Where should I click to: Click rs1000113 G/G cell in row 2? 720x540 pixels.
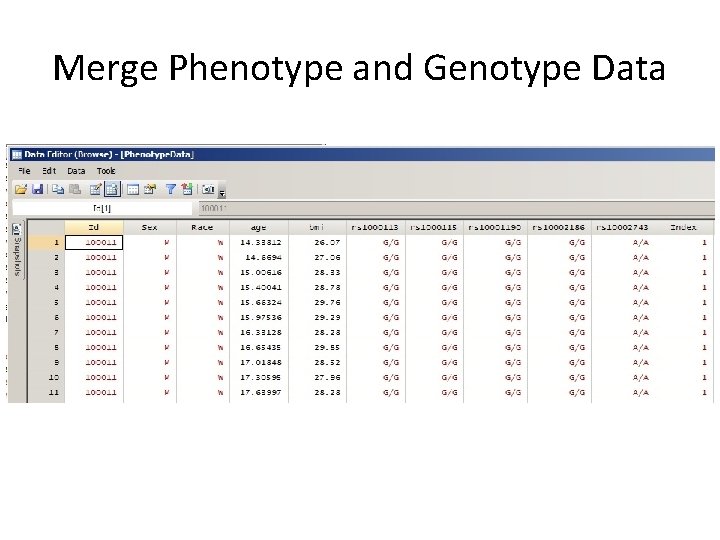tap(391, 258)
